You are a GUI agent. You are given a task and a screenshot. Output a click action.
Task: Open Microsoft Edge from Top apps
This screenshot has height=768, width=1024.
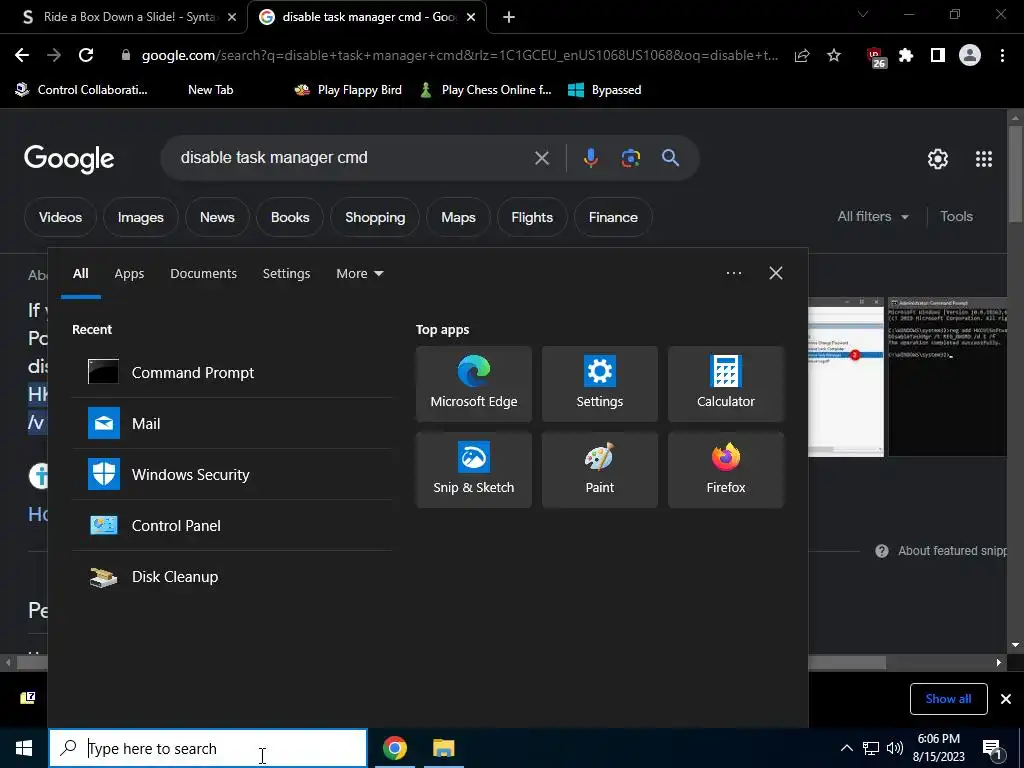[473, 384]
